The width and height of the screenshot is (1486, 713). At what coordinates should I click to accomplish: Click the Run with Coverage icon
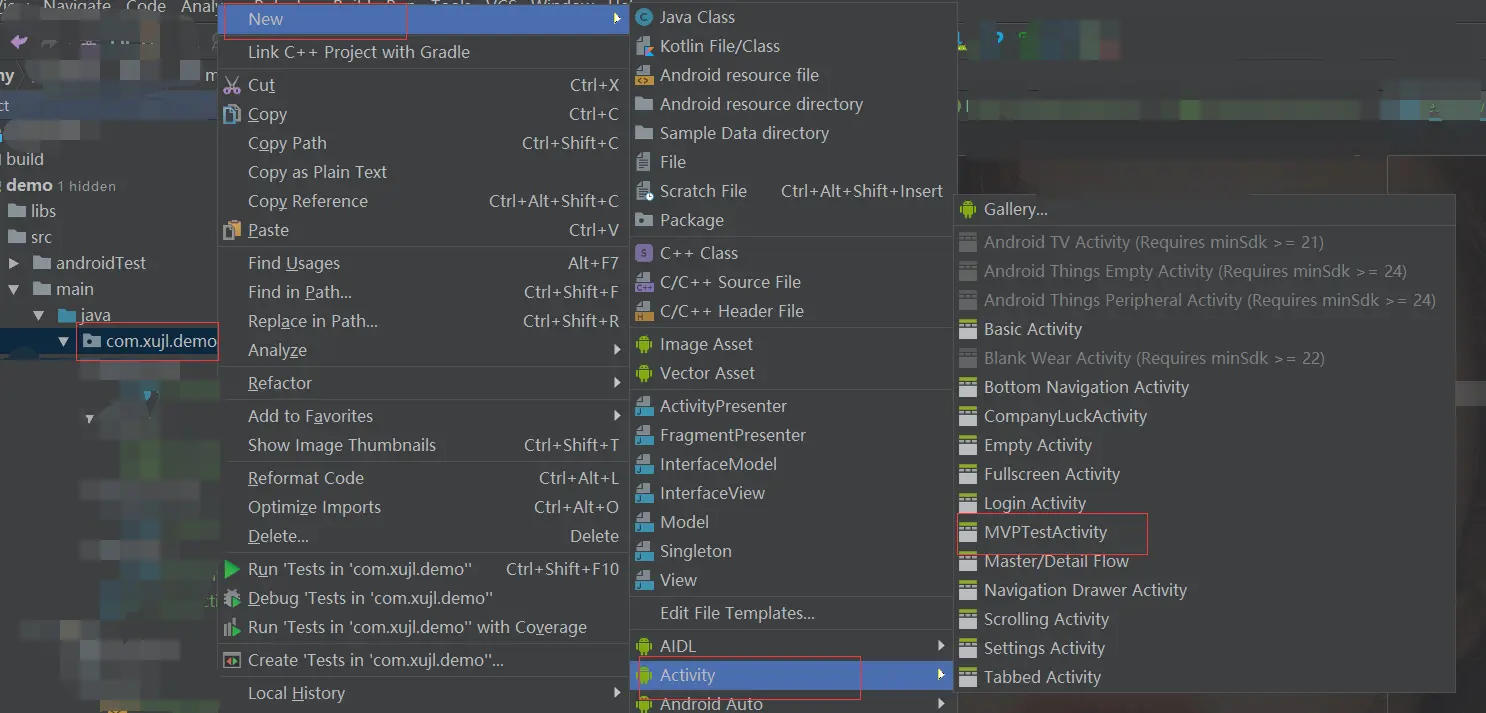click(x=232, y=627)
